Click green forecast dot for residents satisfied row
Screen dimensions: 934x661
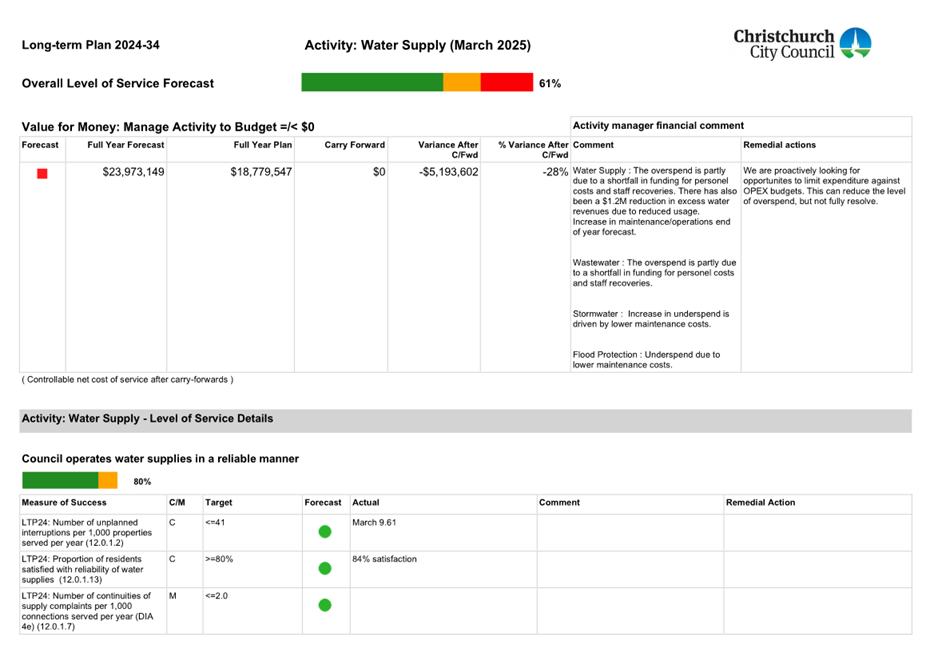click(x=325, y=569)
